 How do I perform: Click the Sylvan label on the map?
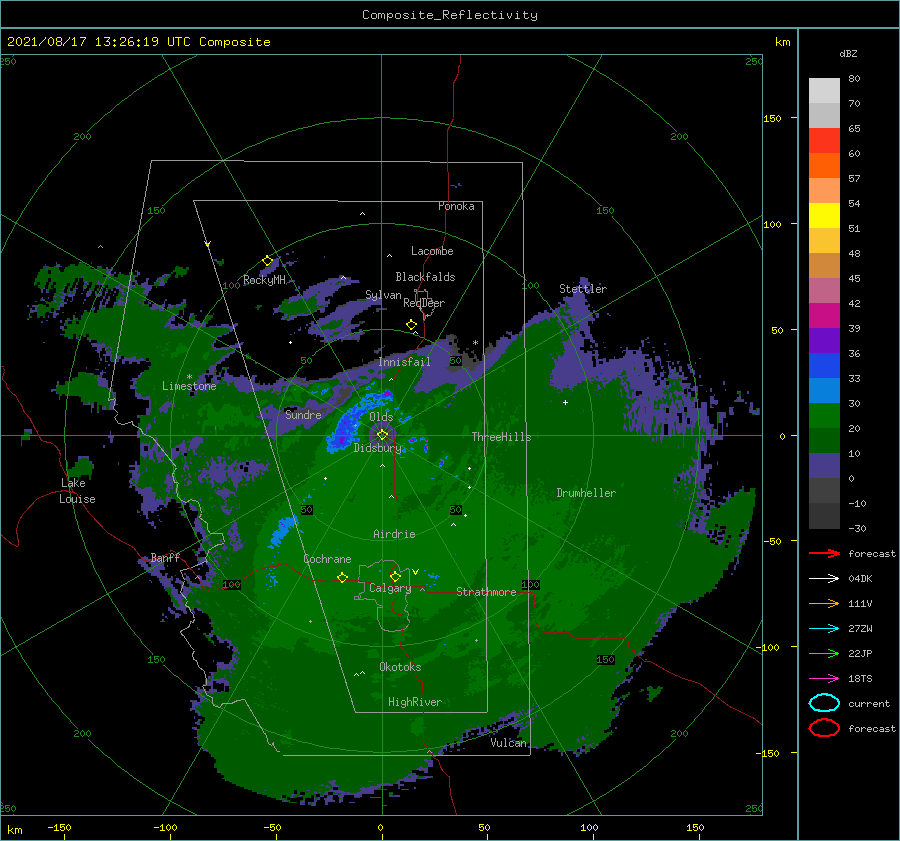383,295
